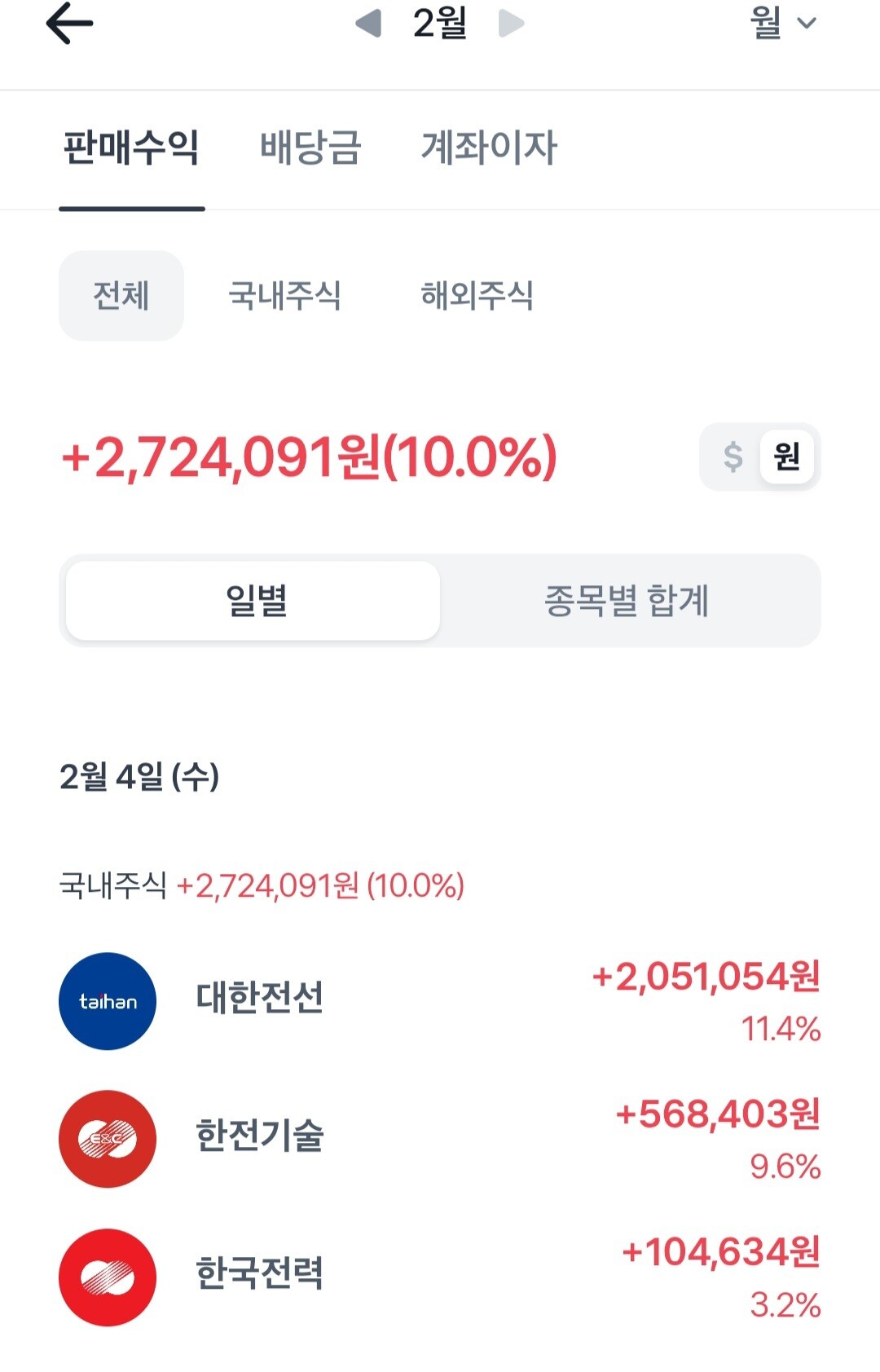Select the 일별 view segment
This screenshot has height=1372, width=880.
pos(253,601)
